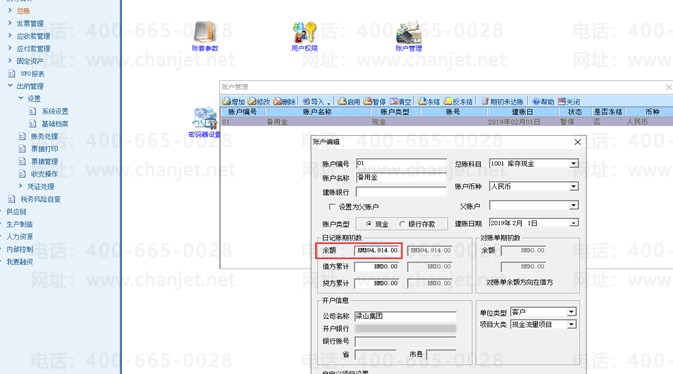Select the 银行存款 radio button
Viewport: 673px width, 374px height.
coord(402,224)
